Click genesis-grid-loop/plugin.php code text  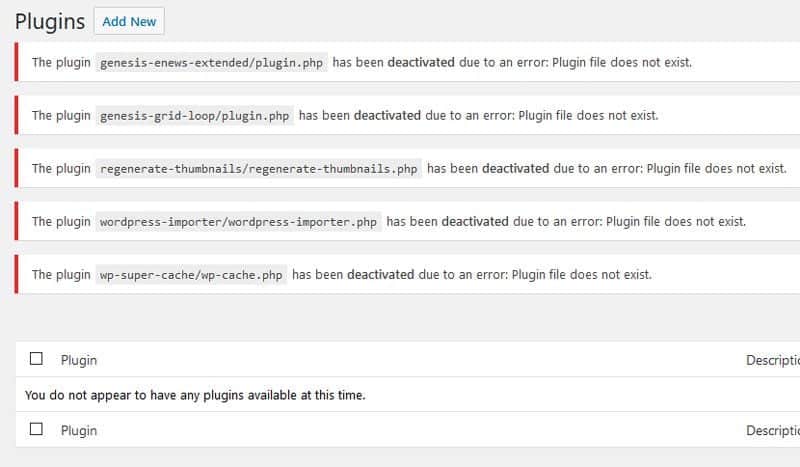194,116
